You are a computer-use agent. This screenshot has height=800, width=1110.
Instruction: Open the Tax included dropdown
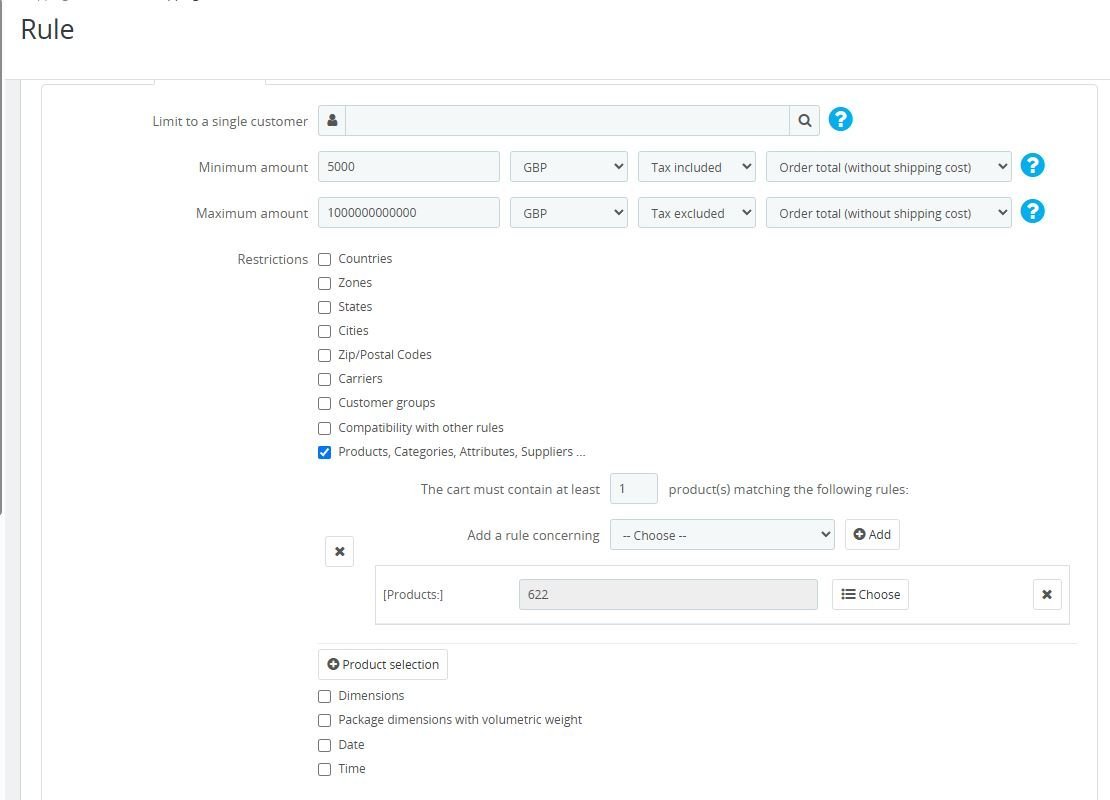(x=697, y=167)
